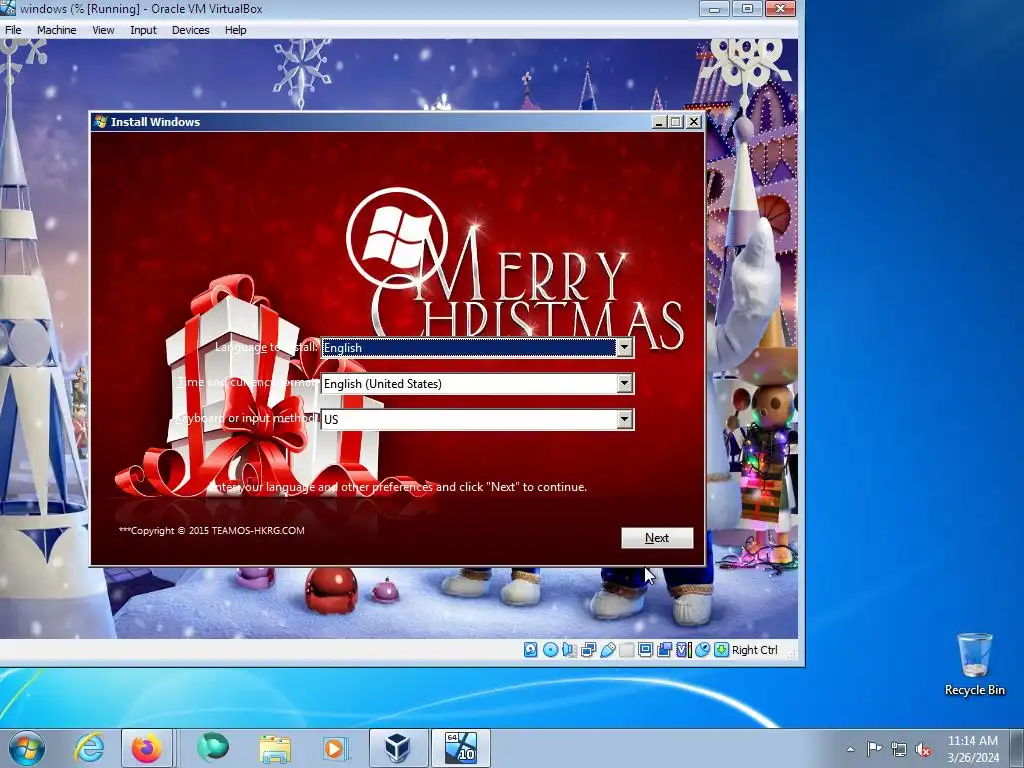
Task: Switch to VirtualBox Manager in taskbar
Action: (x=398, y=748)
